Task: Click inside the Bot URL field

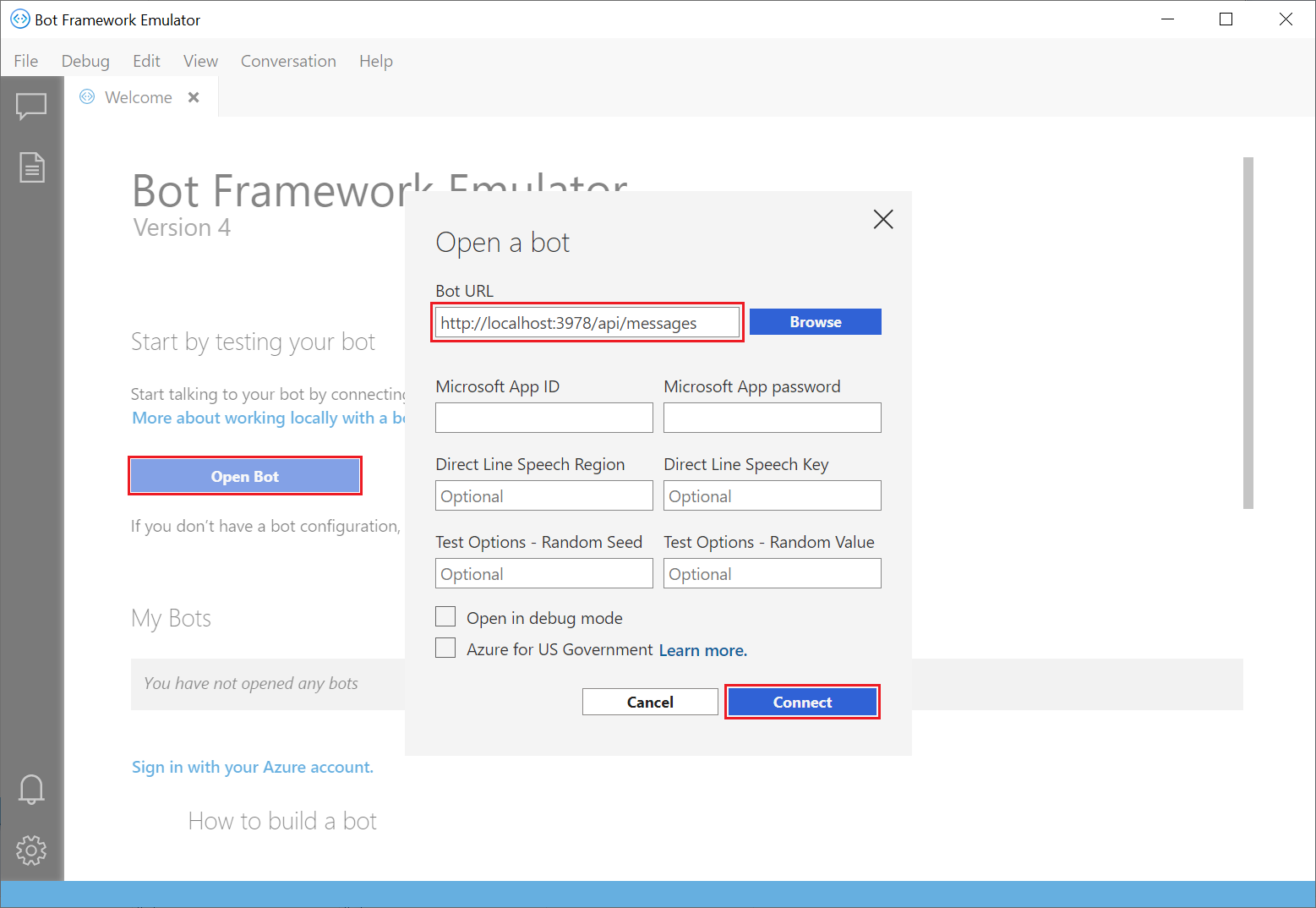Action: [587, 322]
